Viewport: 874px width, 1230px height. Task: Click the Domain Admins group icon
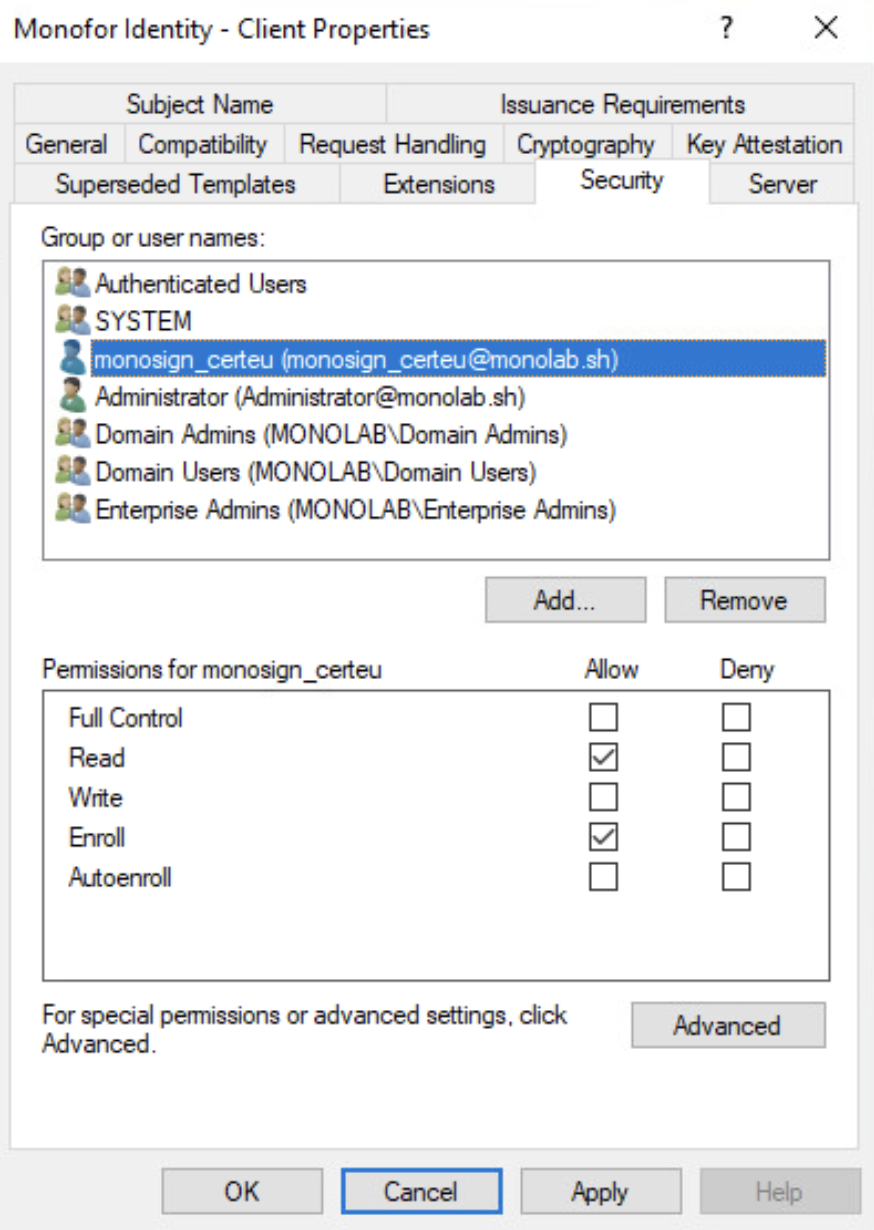click(x=73, y=434)
